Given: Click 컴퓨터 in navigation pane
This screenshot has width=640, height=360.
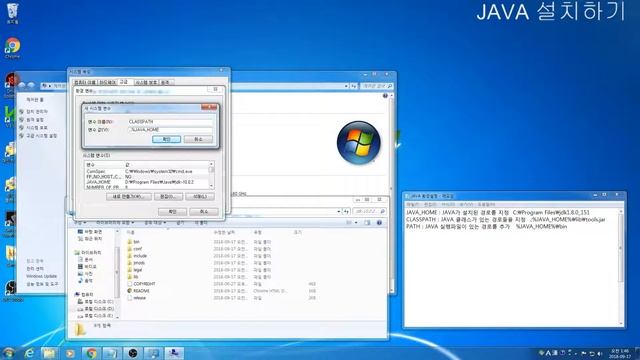Looking at the screenshot, I should pos(84,294).
